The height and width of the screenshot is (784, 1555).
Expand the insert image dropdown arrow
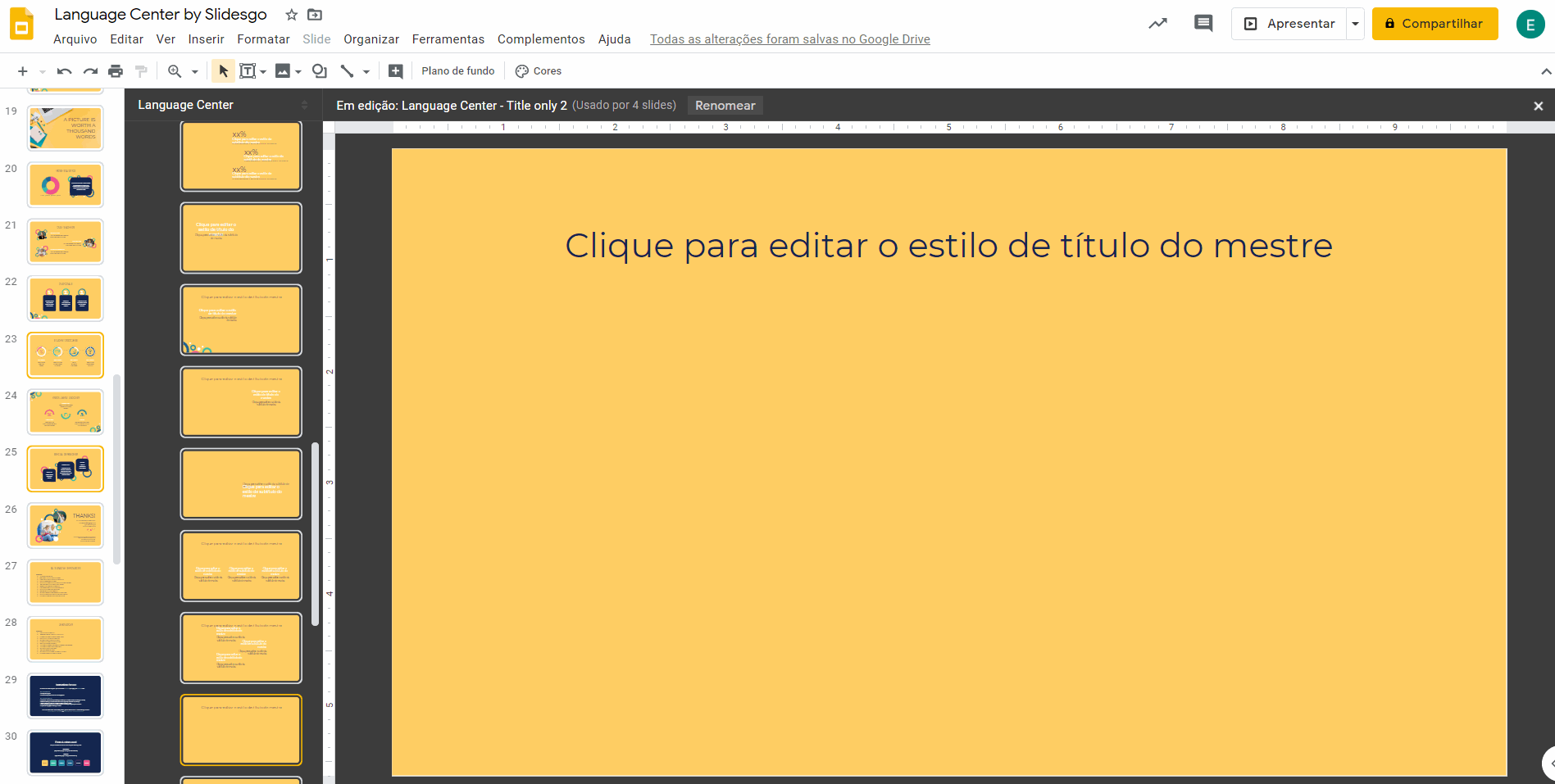[x=298, y=72]
